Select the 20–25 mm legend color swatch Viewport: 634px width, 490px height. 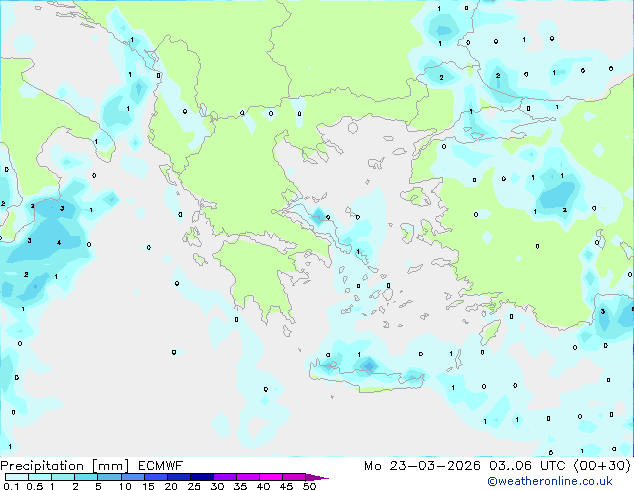tap(178, 477)
